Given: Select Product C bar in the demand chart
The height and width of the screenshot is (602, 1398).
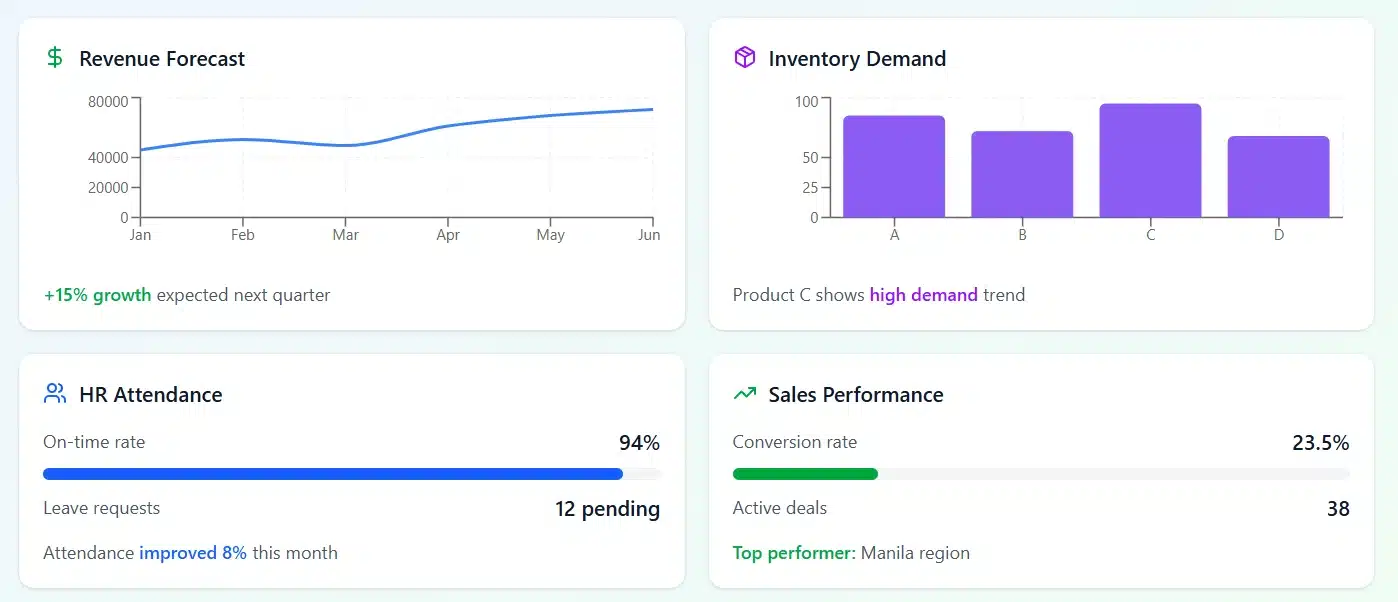Looking at the screenshot, I should point(1150,160).
